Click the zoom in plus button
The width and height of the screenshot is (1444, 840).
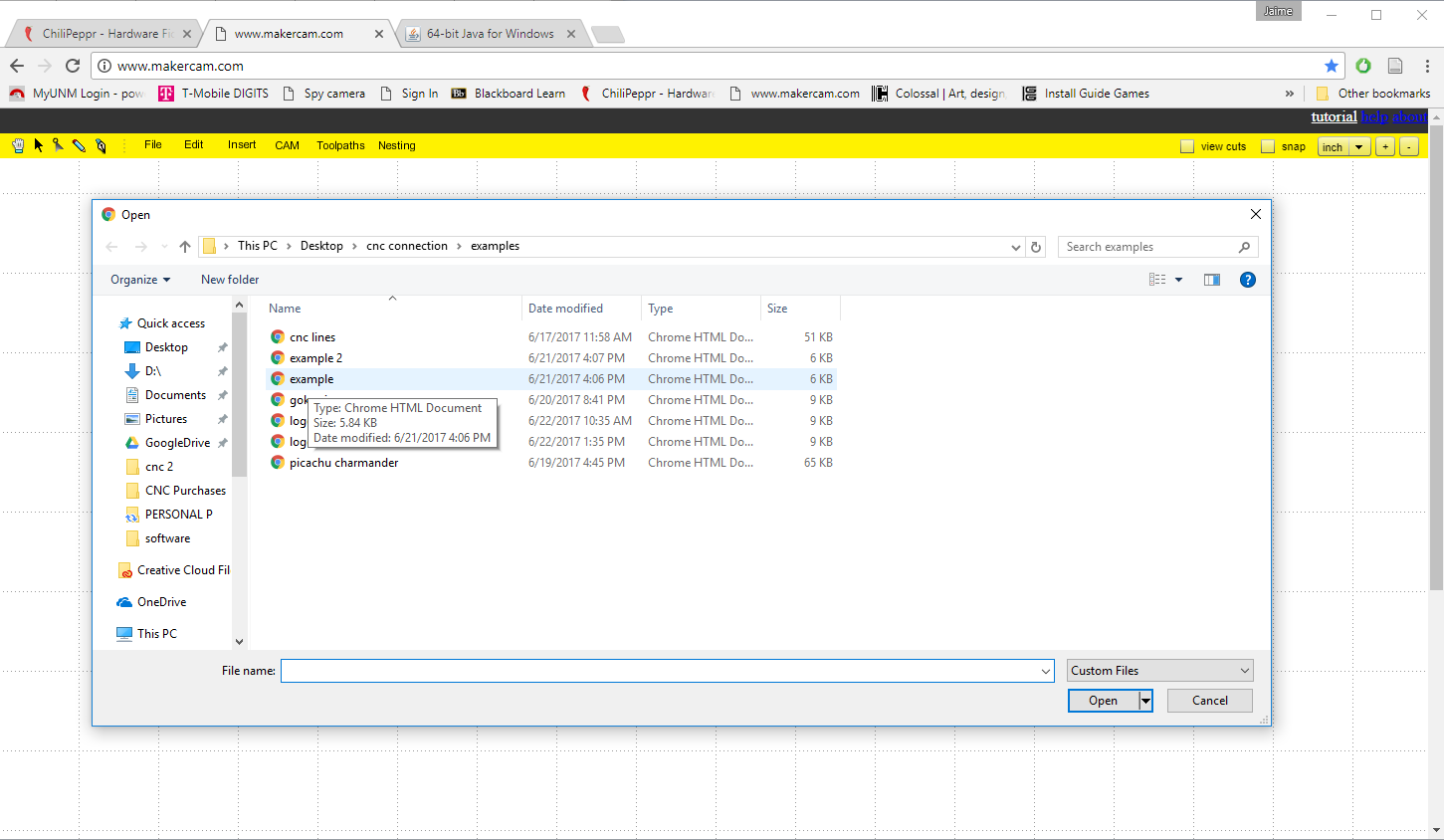click(1385, 146)
